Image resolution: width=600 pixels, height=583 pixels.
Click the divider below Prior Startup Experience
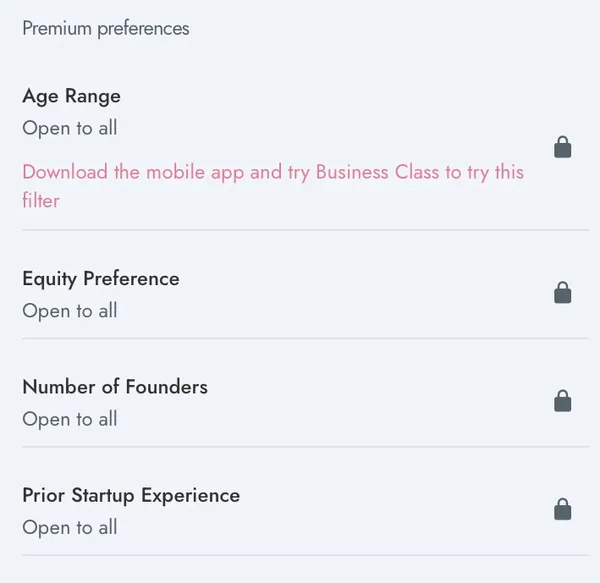(x=305, y=555)
